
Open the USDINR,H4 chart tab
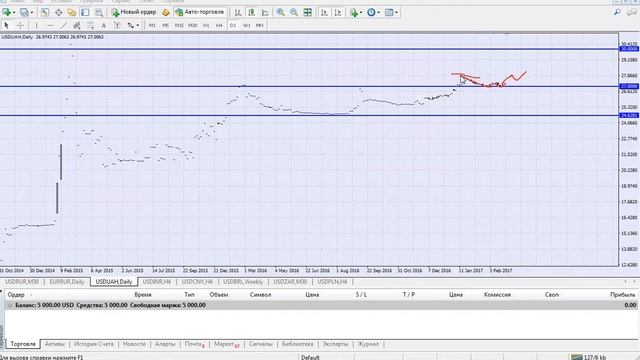[157, 282]
